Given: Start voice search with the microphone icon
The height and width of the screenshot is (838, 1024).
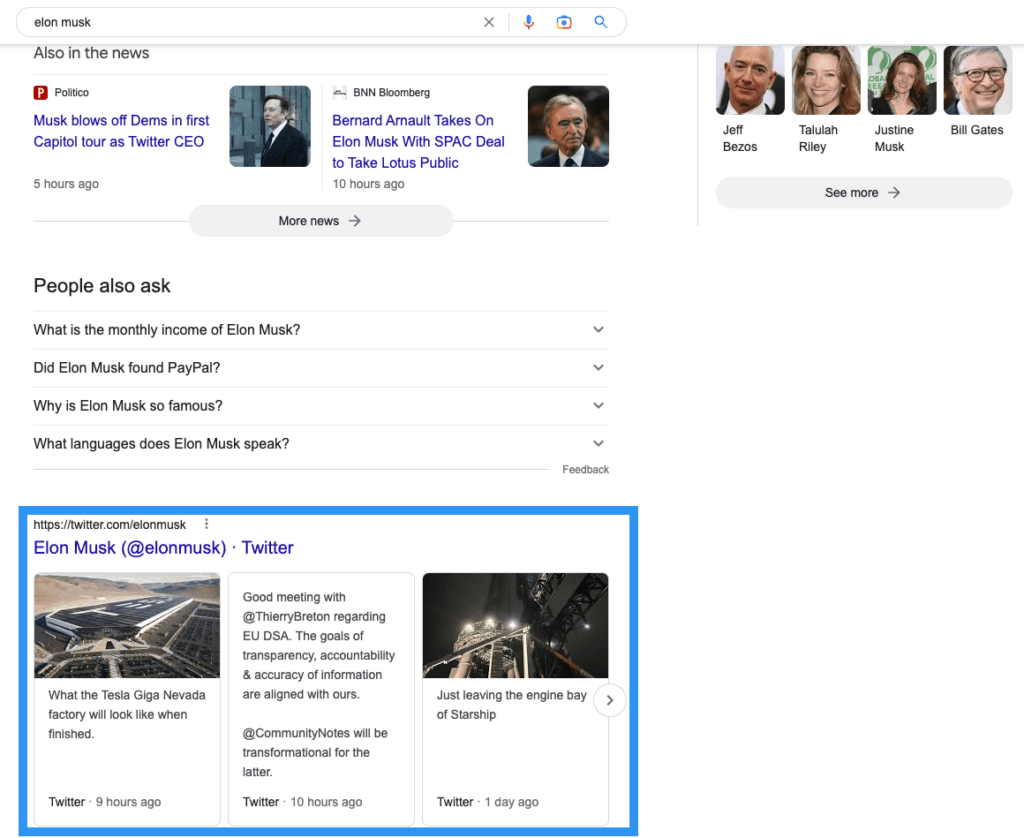Looking at the screenshot, I should [528, 22].
